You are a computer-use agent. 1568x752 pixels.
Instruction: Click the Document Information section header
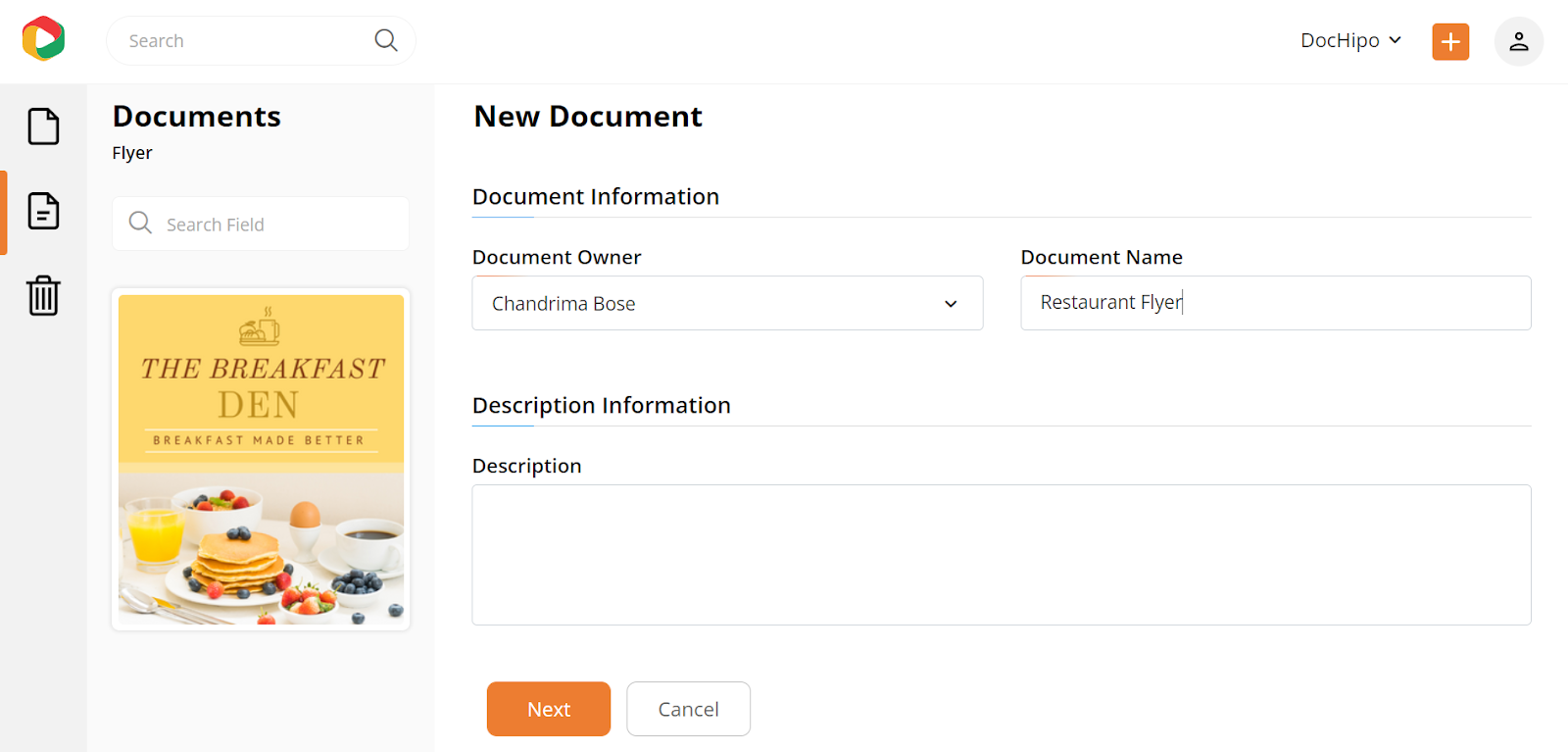coord(596,196)
